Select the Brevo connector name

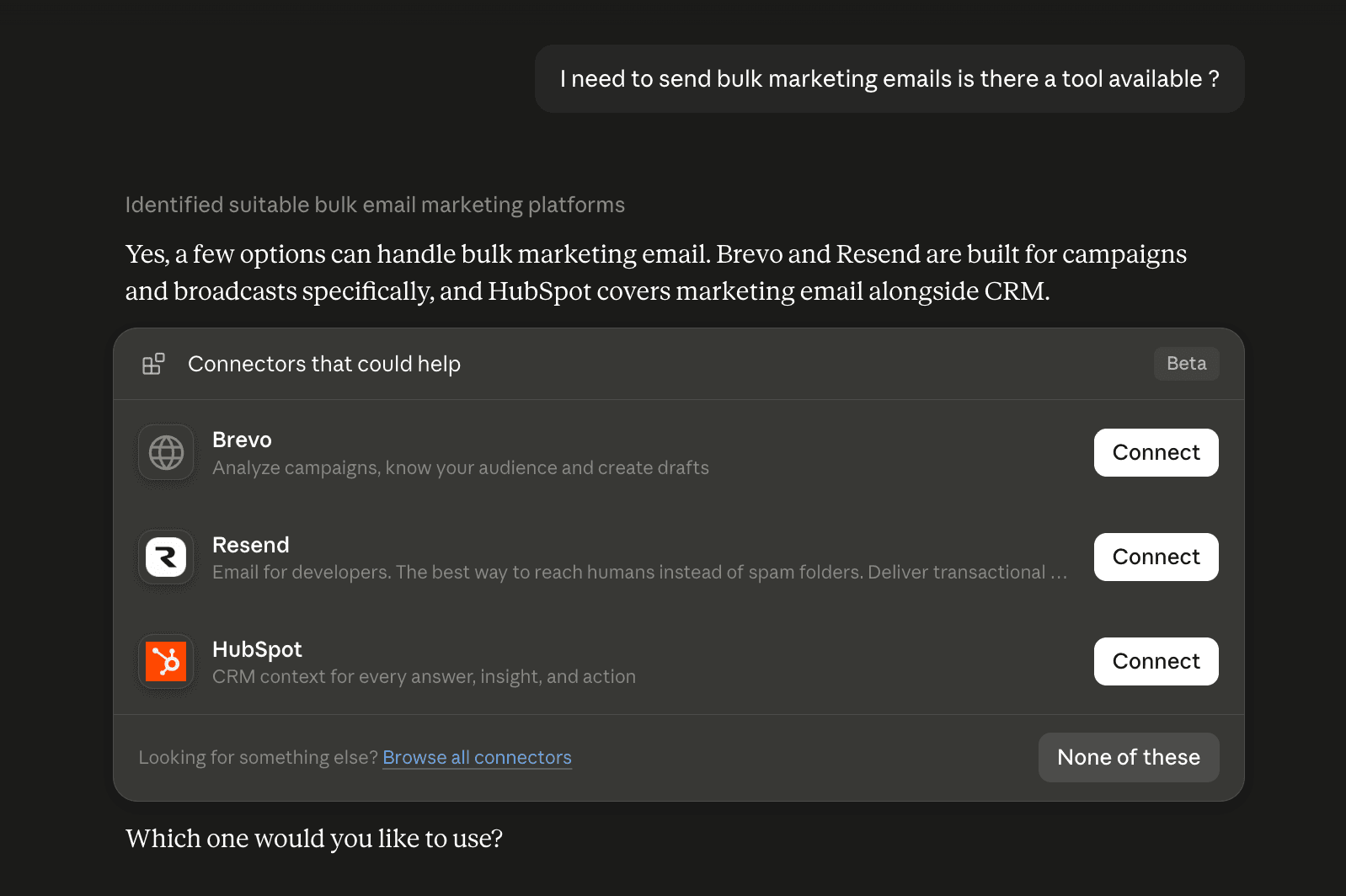coord(242,440)
